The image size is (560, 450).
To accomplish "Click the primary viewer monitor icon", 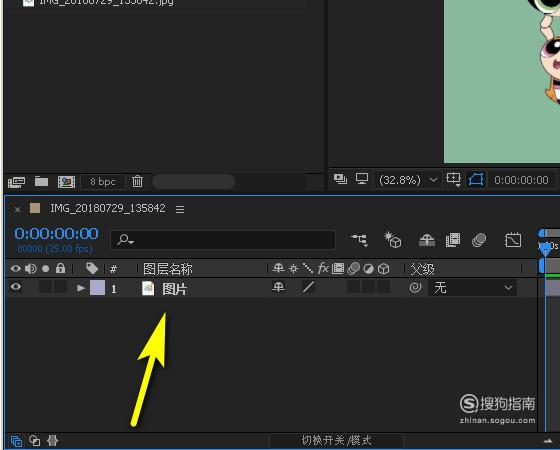I will (x=362, y=179).
